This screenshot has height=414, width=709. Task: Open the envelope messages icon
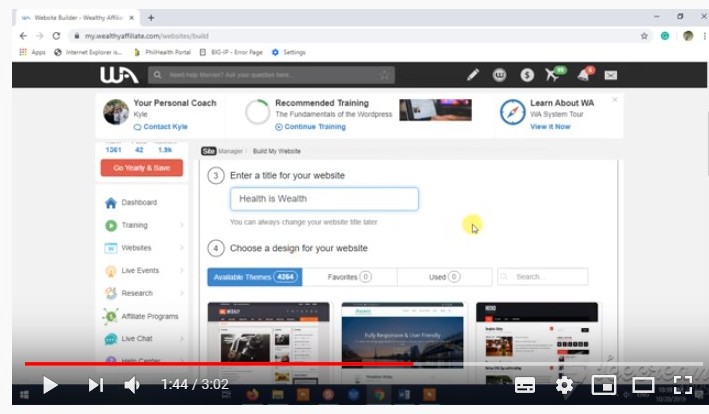[x=610, y=75]
